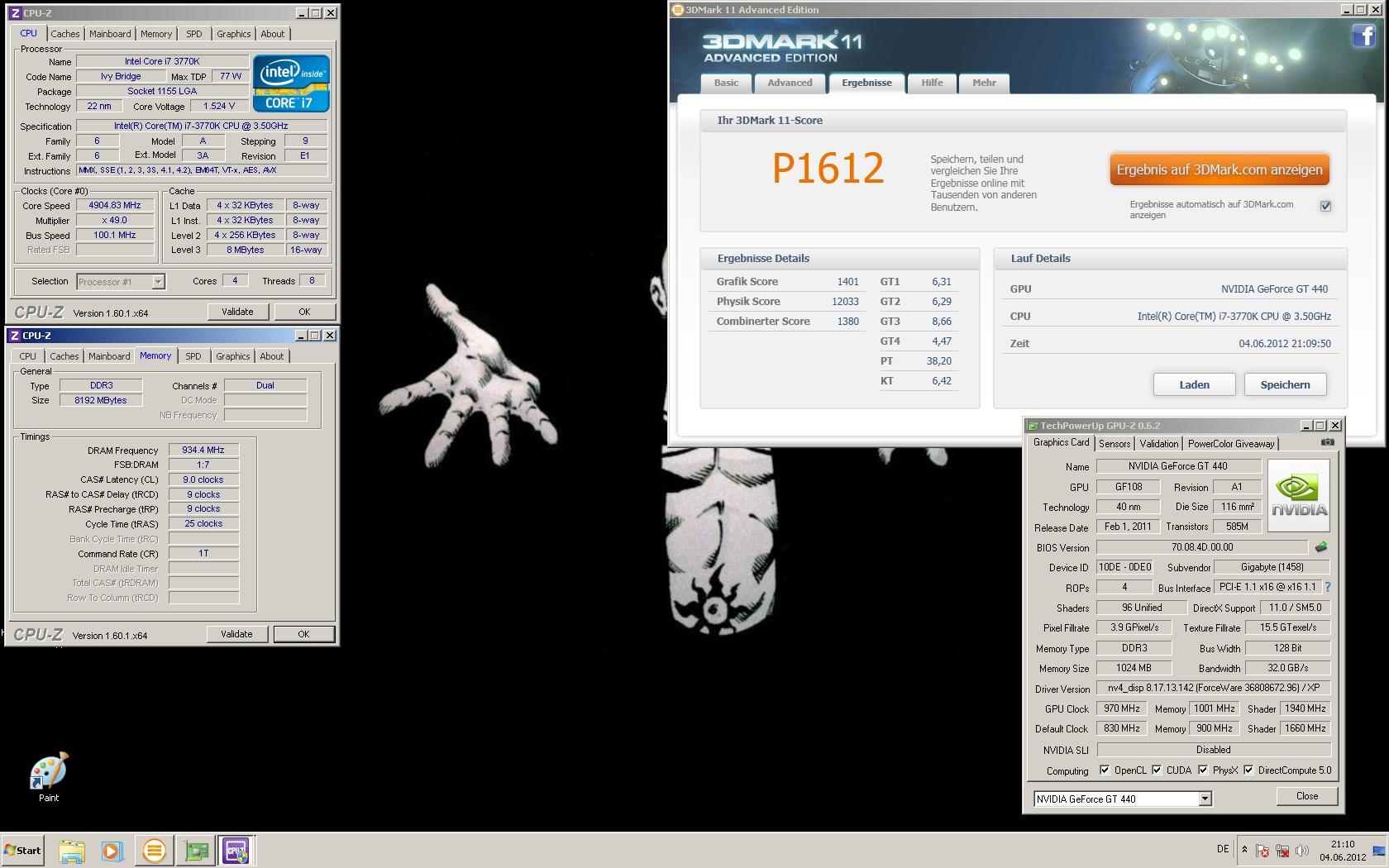Open the Hilfe tab in 3DMark 11

pos(932,83)
